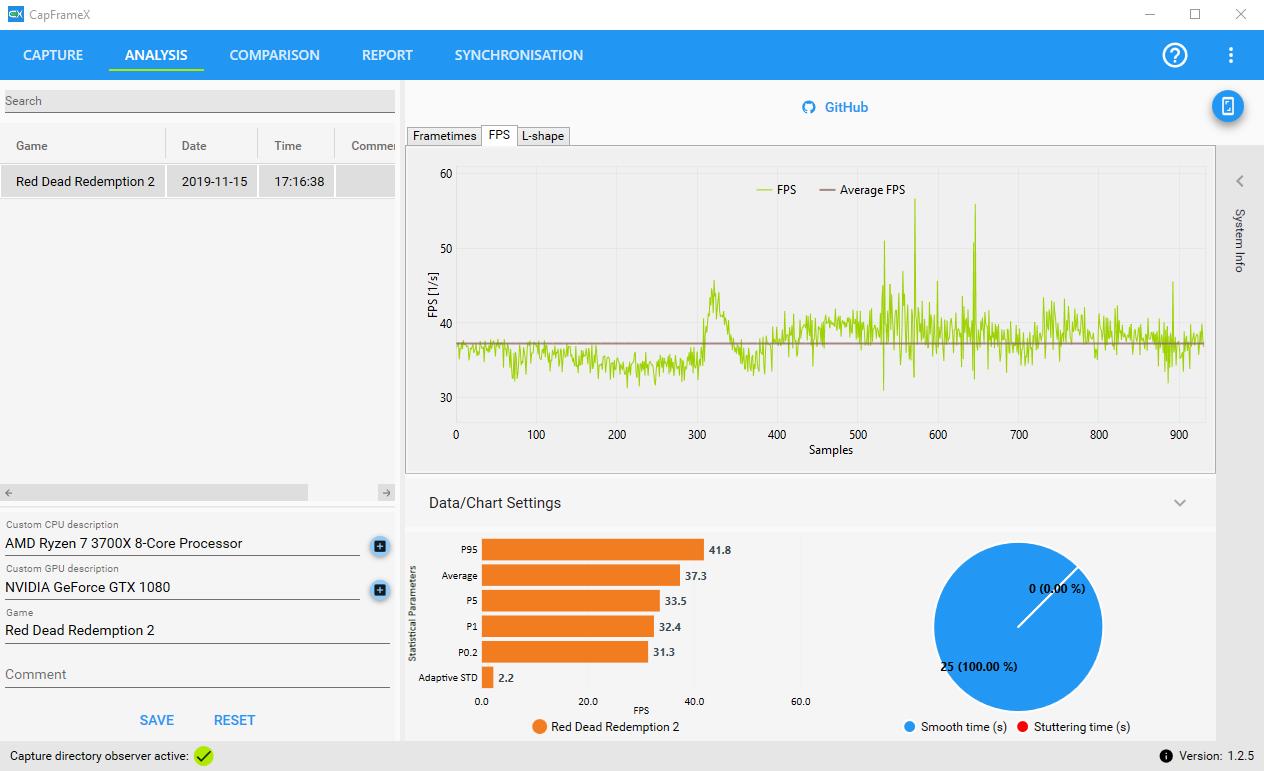Click the SAVE button

157,720
